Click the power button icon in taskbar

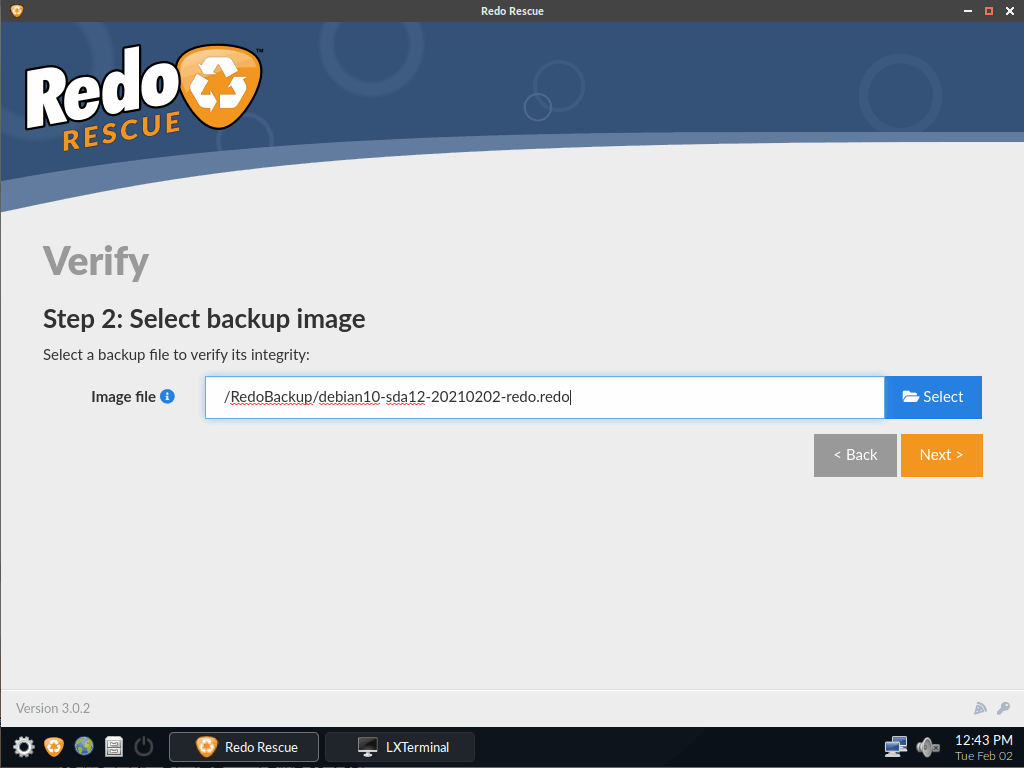click(144, 746)
